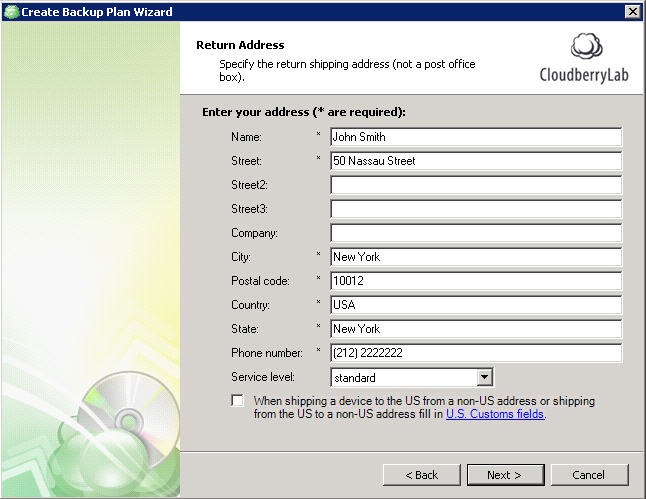The height and width of the screenshot is (499, 646).
Task: Focus the Name field containing John Smith
Action: (476, 137)
